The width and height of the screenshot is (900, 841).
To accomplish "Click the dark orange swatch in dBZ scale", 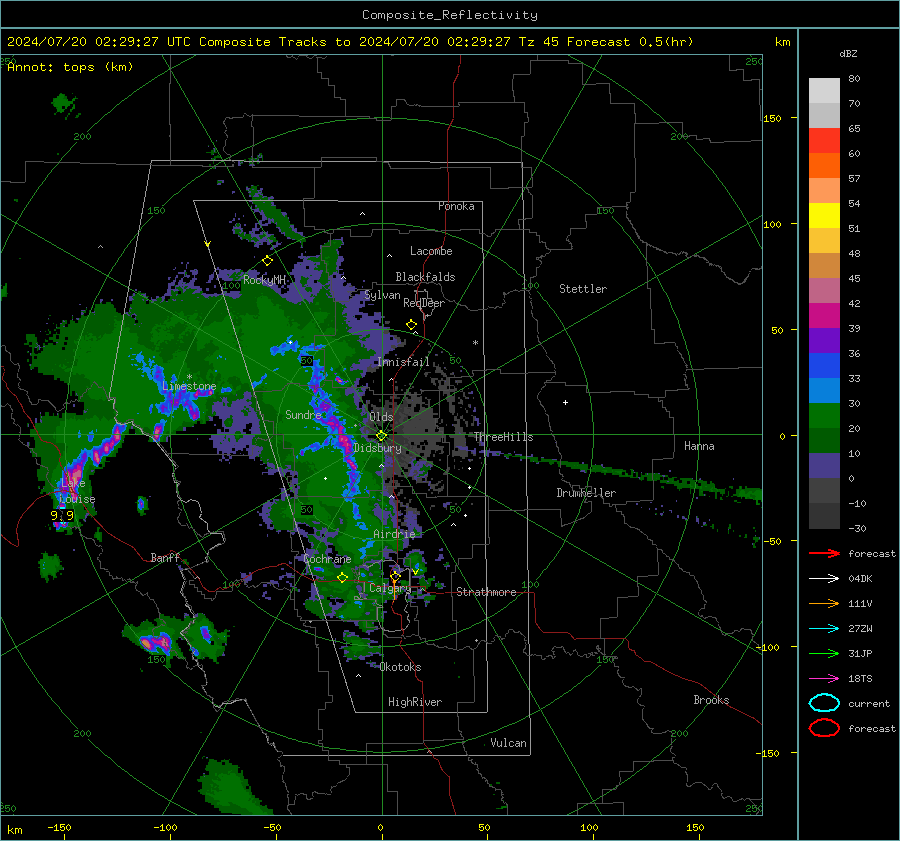I will 824,165.
